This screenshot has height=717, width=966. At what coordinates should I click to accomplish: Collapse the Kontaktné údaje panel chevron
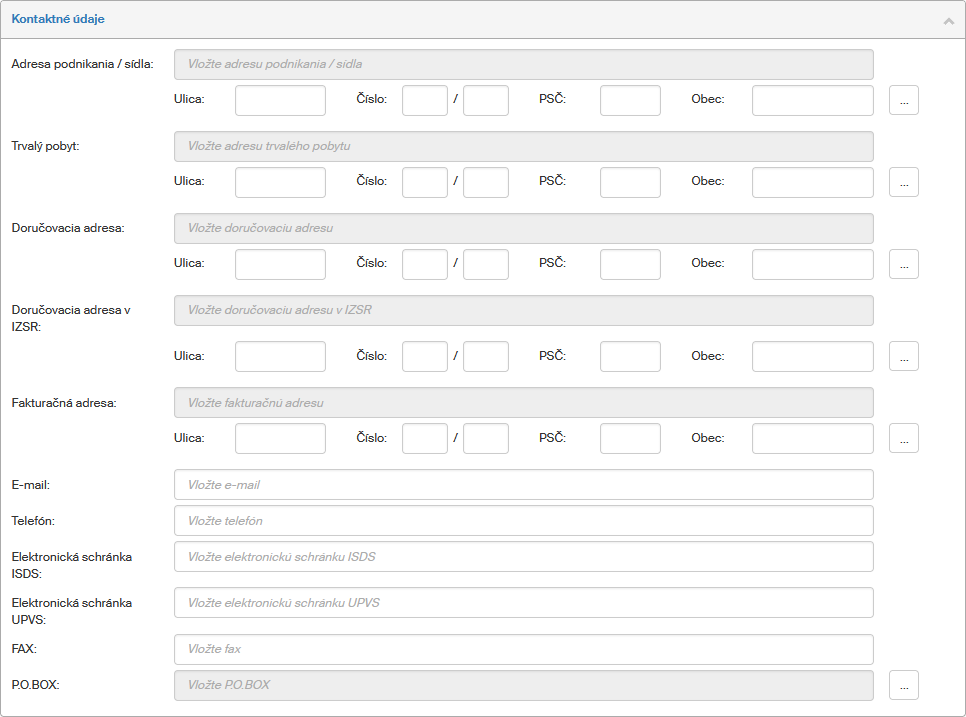948,20
